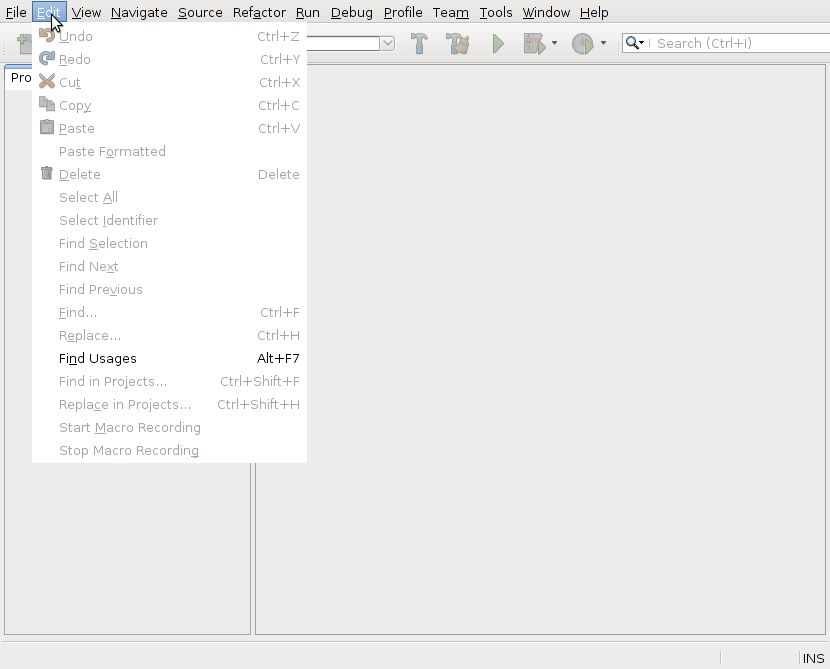Run the project with the green play icon
Image resolution: width=830 pixels, height=669 pixels.
click(x=498, y=43)
